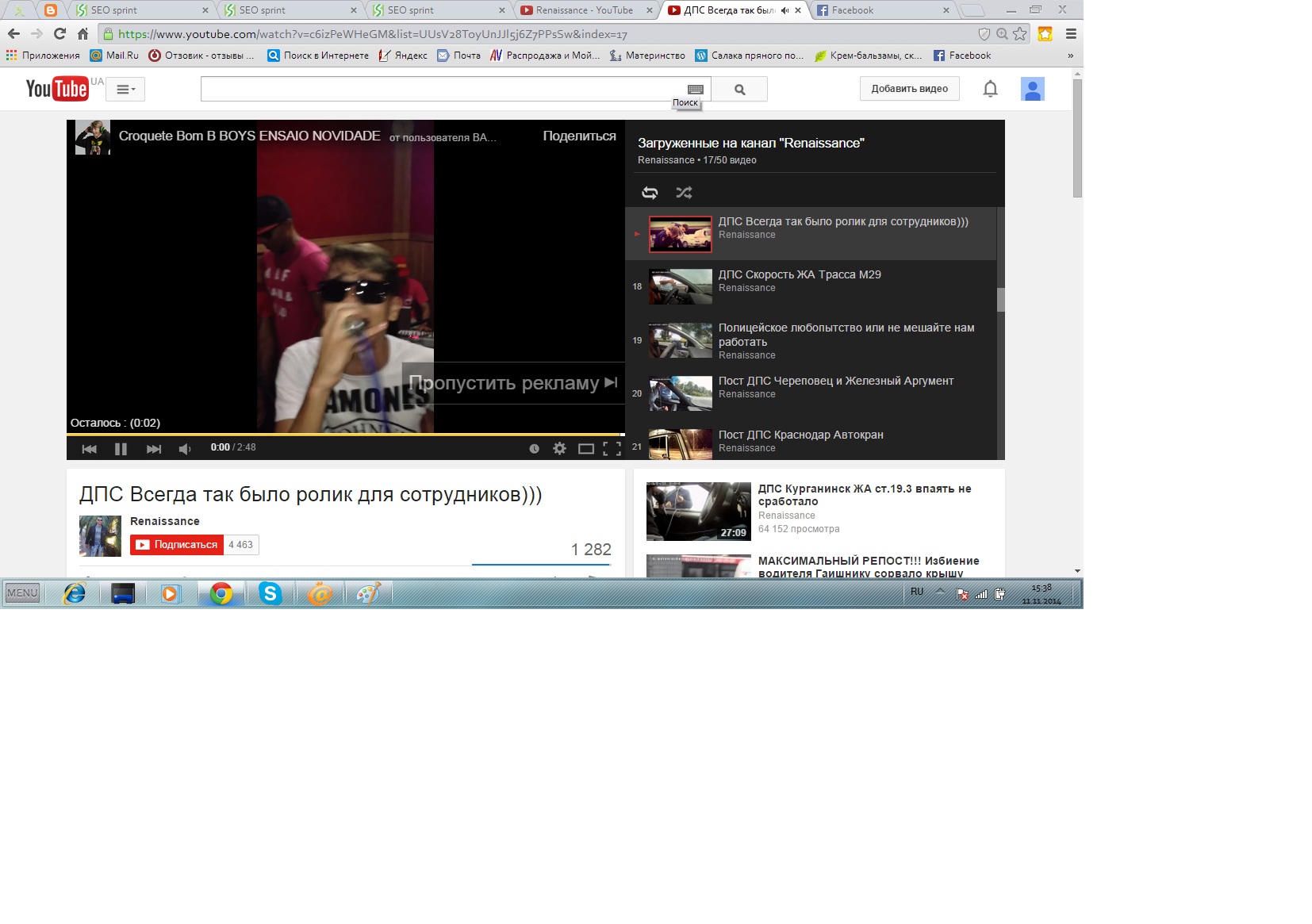1312x924 pixels.
Task: Click the tab's audio indicator icon
Action: click(x=785, y=10)
